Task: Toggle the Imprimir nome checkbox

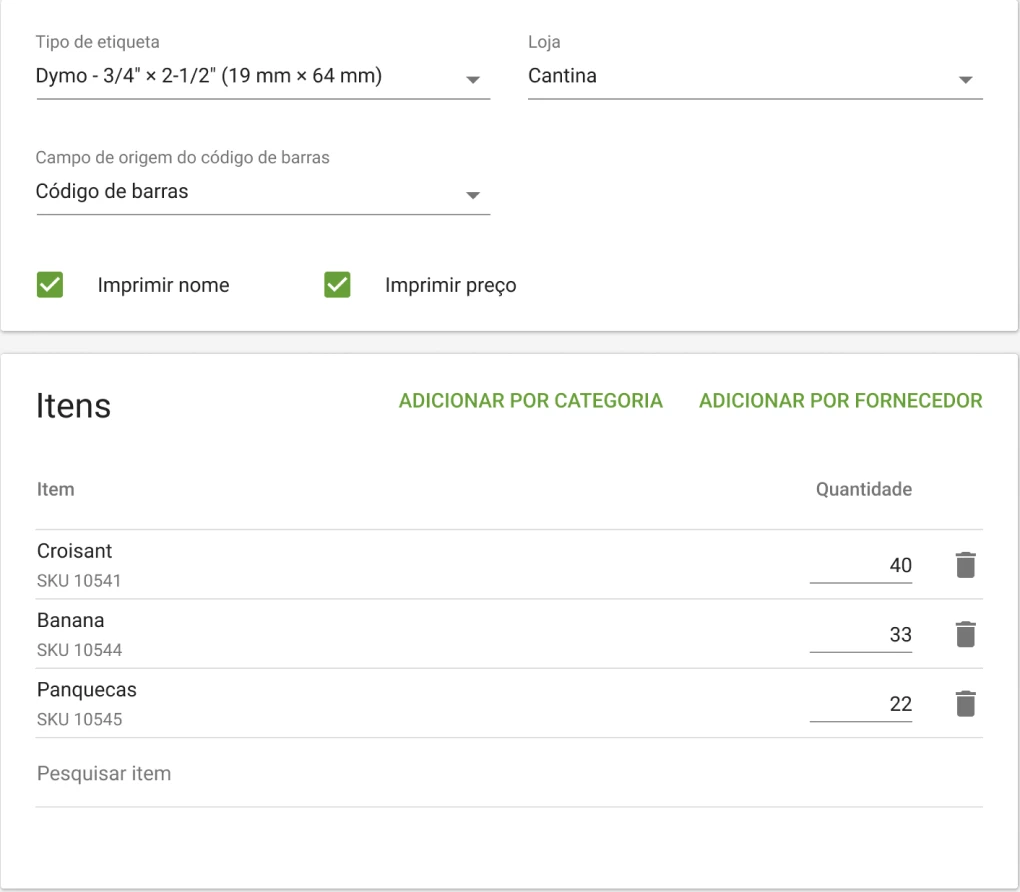Action: [x=50, y=285]
